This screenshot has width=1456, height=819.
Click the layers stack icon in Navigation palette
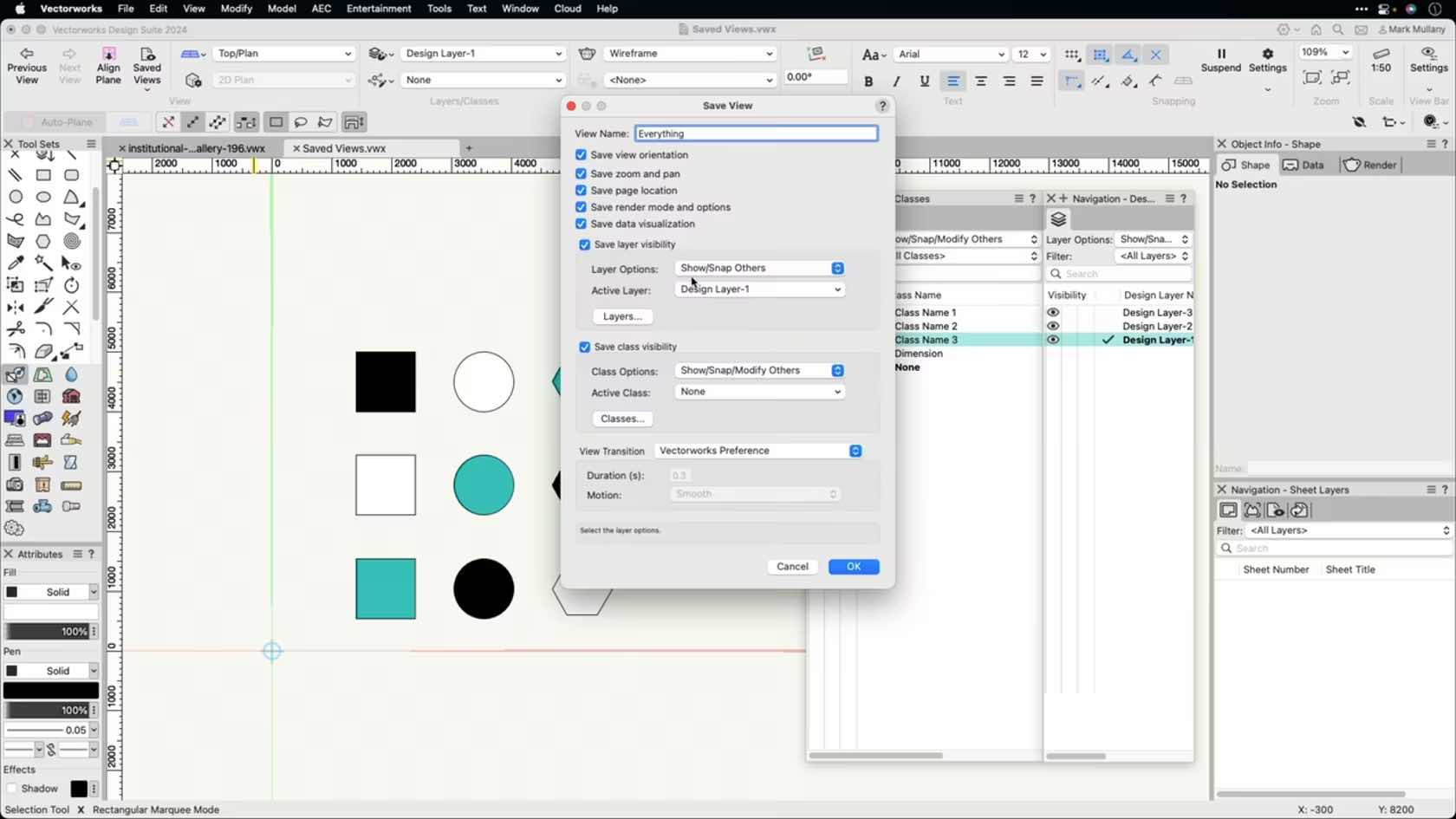coord(1058,219)
